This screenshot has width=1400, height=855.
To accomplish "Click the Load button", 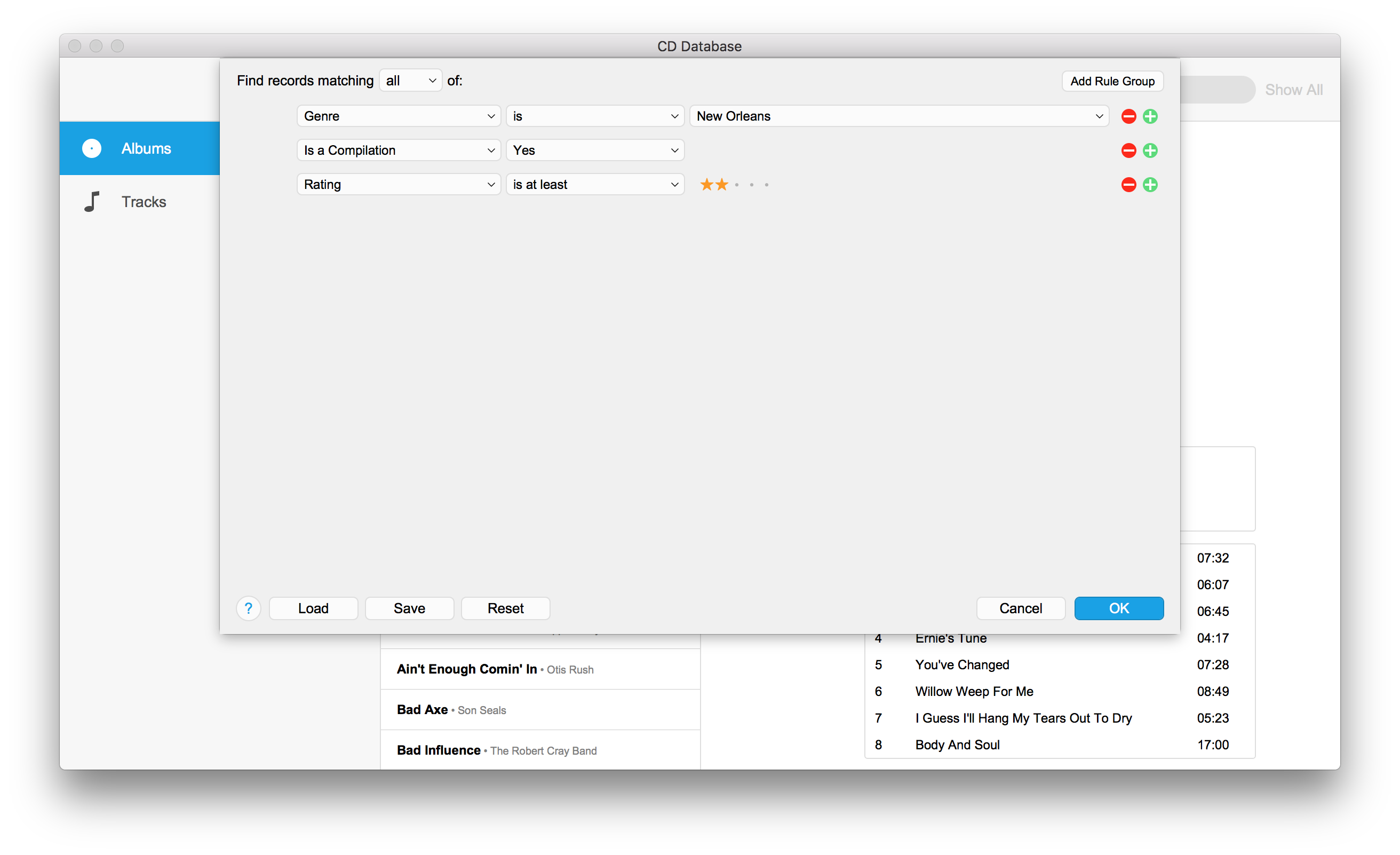I will click(313, 608).
